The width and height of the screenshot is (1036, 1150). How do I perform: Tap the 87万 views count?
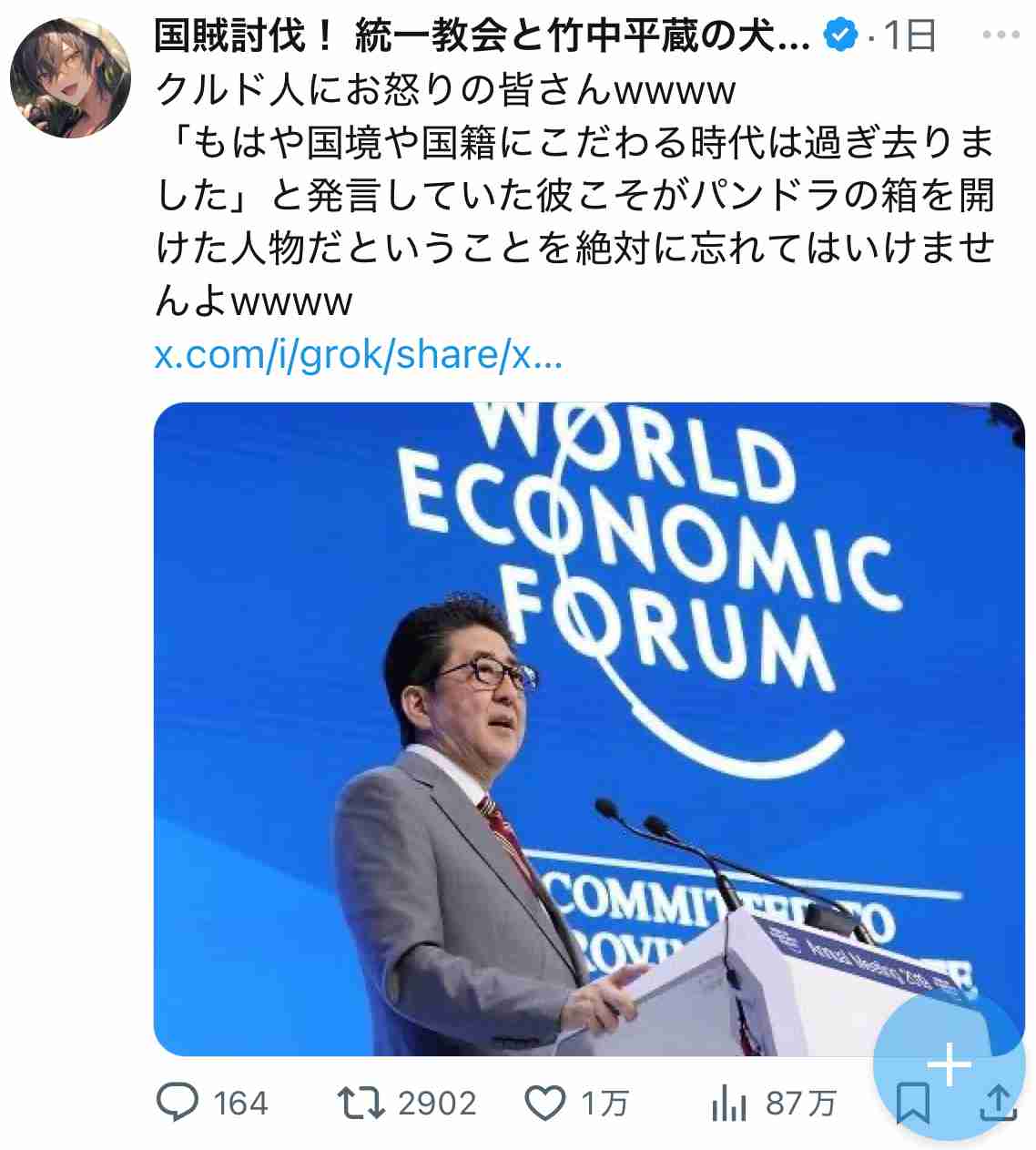[800, 1104]
